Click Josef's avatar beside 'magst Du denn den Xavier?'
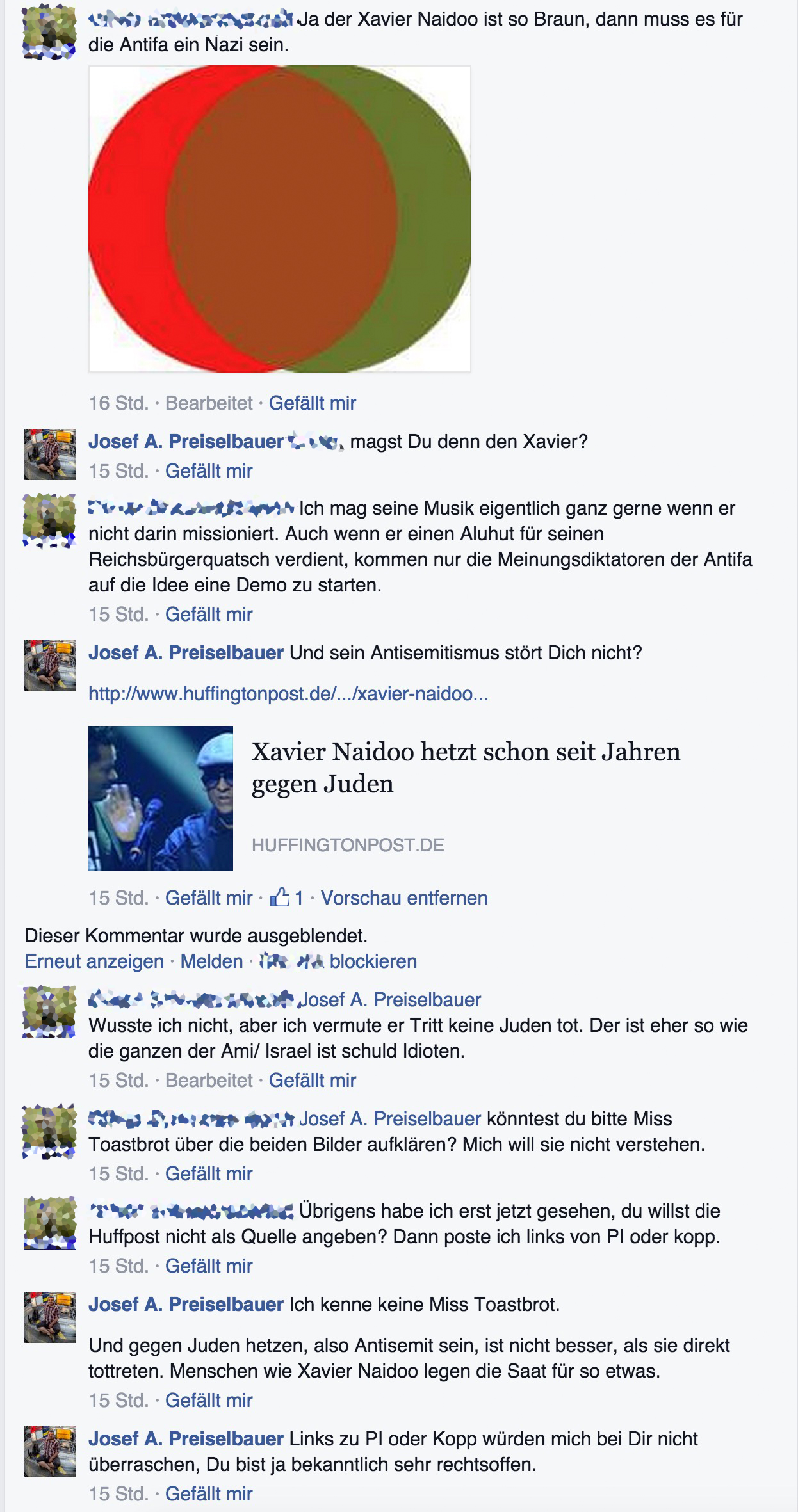This screenshot has width=798, height=1512. (50, 454)
